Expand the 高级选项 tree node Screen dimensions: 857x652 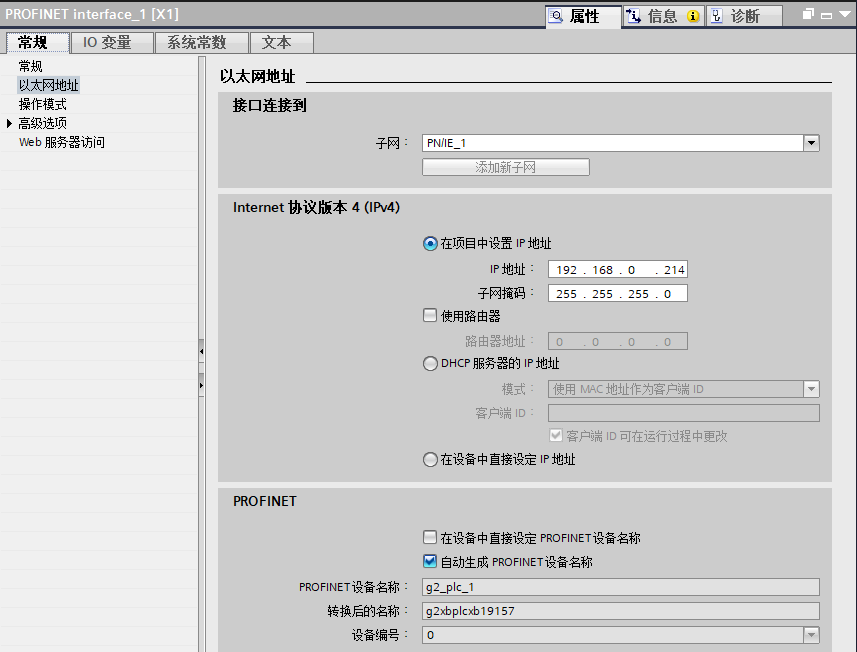pos(10,123)
